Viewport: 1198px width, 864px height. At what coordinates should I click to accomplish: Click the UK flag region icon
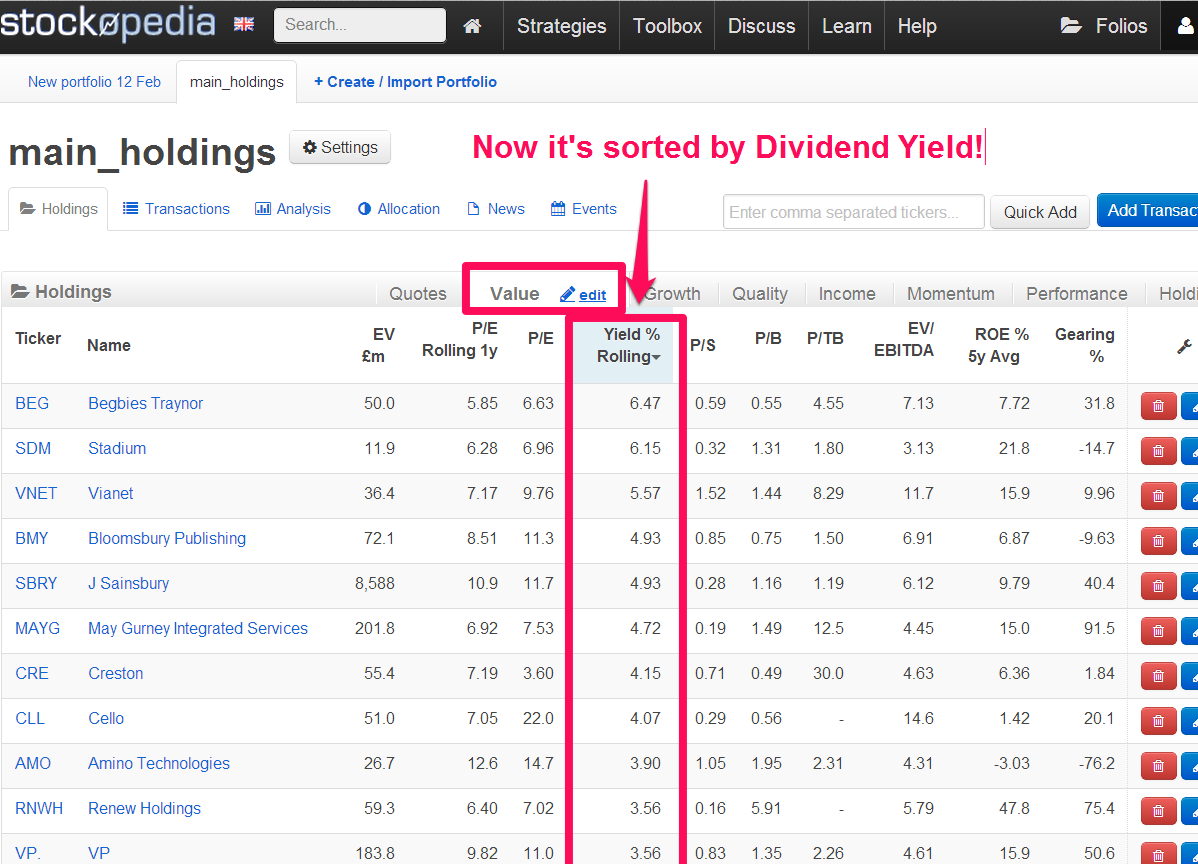pyautogui.click(x=244, y=24)
